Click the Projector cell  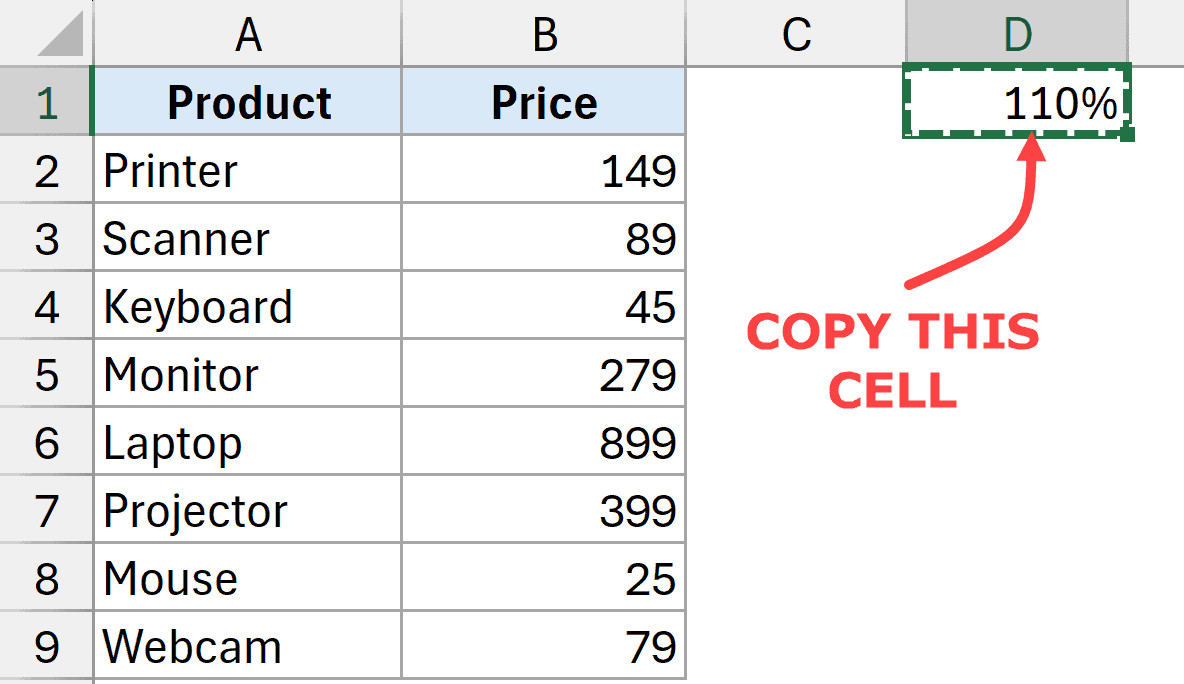pyautogui.click(x=248, y=511)
